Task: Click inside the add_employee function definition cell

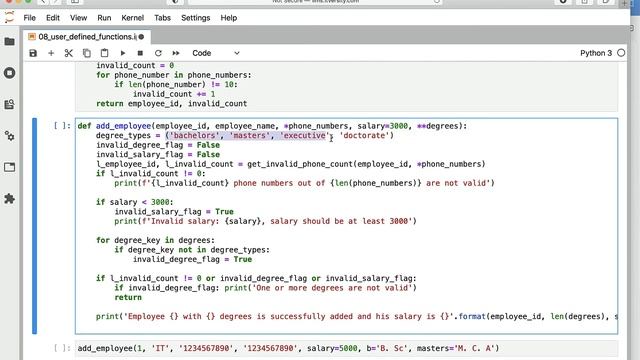Action: click(346, 226)
